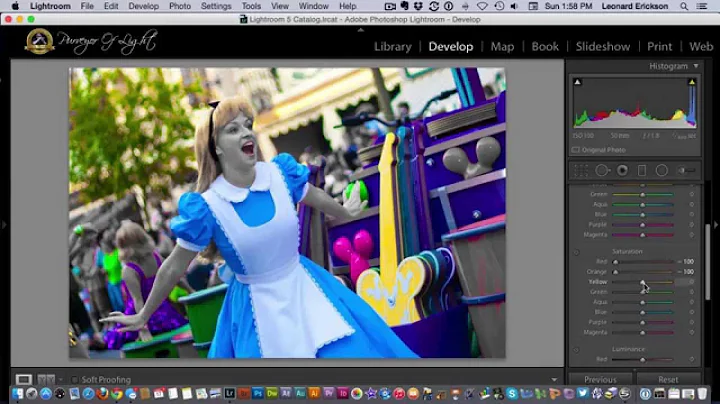Open the Tools menu
Viewport: 720px width, 404px height.
[251, 6]
